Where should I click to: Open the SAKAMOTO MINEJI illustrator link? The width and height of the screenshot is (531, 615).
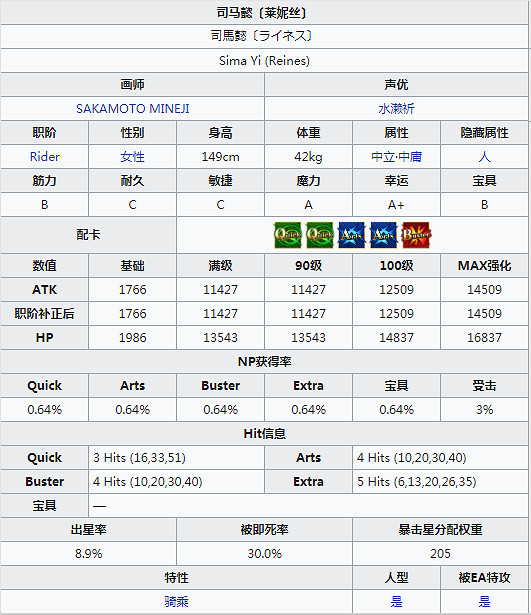(x=133, y=109)
